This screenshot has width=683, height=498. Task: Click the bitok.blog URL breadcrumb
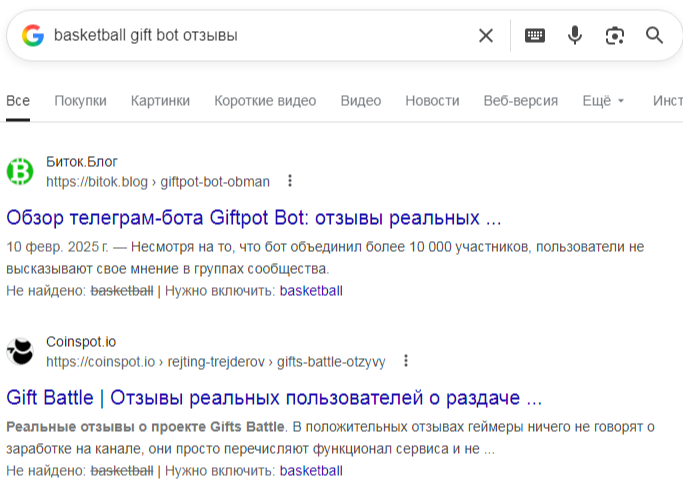click(x=158, y=182)
